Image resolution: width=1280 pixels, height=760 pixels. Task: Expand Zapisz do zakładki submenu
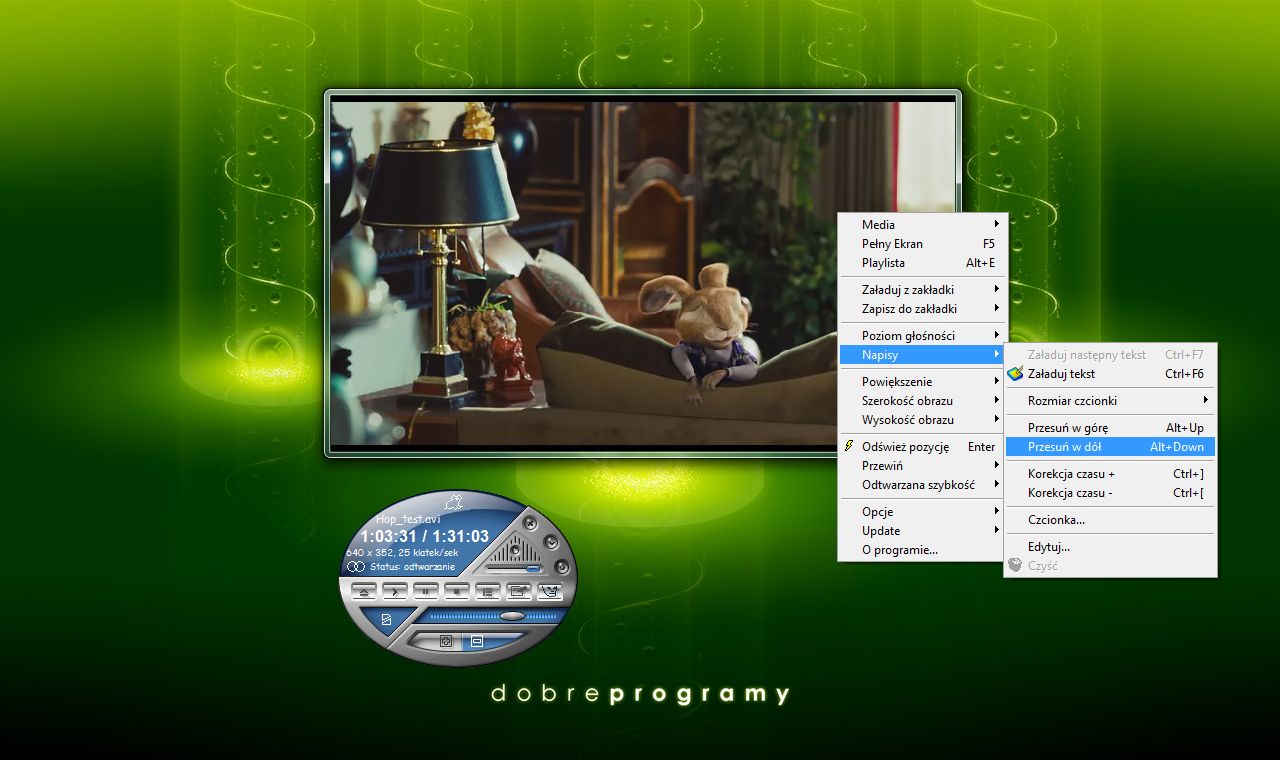[923, 308]
